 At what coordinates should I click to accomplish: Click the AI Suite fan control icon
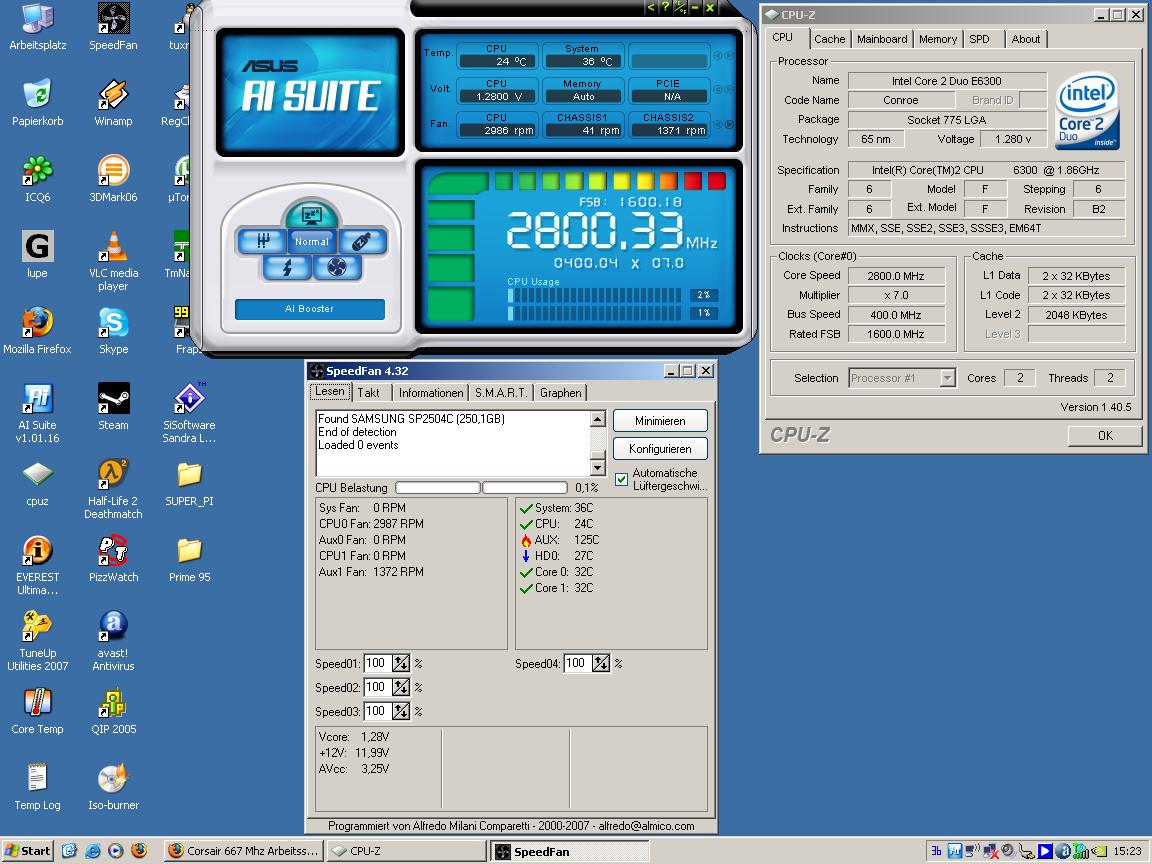(x=336, y=268)
